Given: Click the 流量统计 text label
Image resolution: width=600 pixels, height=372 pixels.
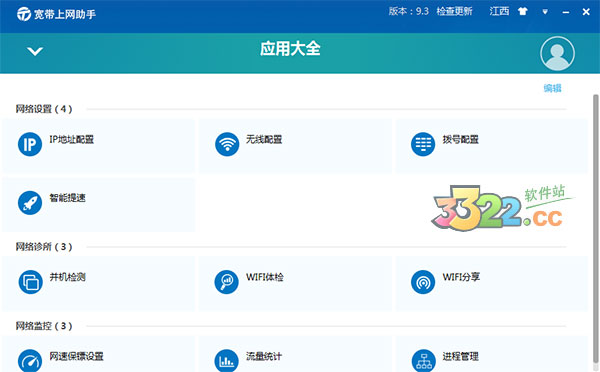Looking at the screenshot, I should coord(264,356).
